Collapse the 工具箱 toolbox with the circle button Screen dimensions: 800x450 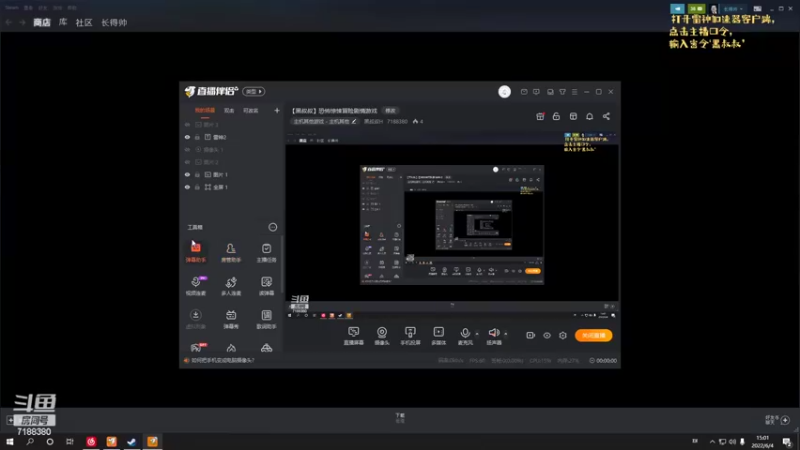pyautogui.click(x=273, y=227)
